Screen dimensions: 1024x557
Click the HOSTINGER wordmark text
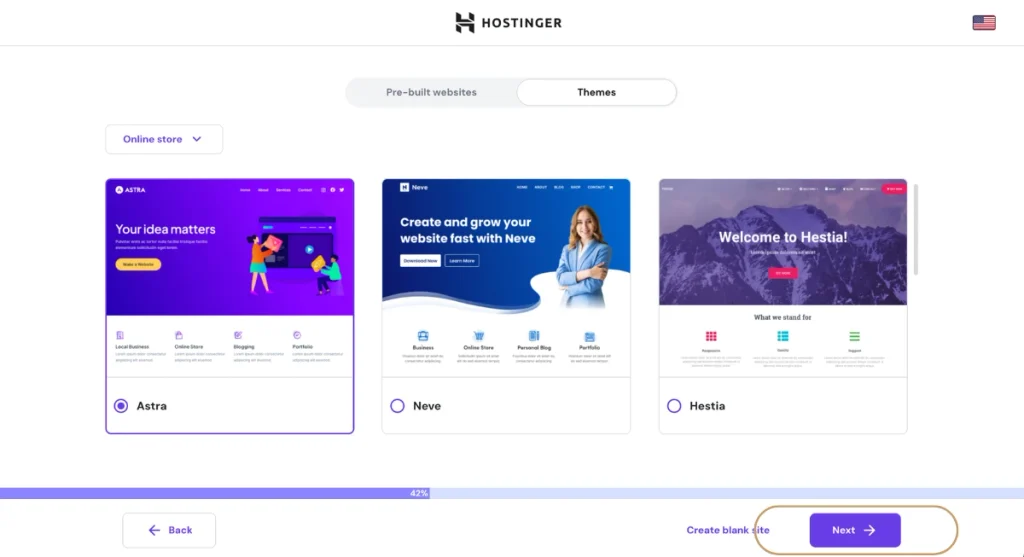coord(522,23)
